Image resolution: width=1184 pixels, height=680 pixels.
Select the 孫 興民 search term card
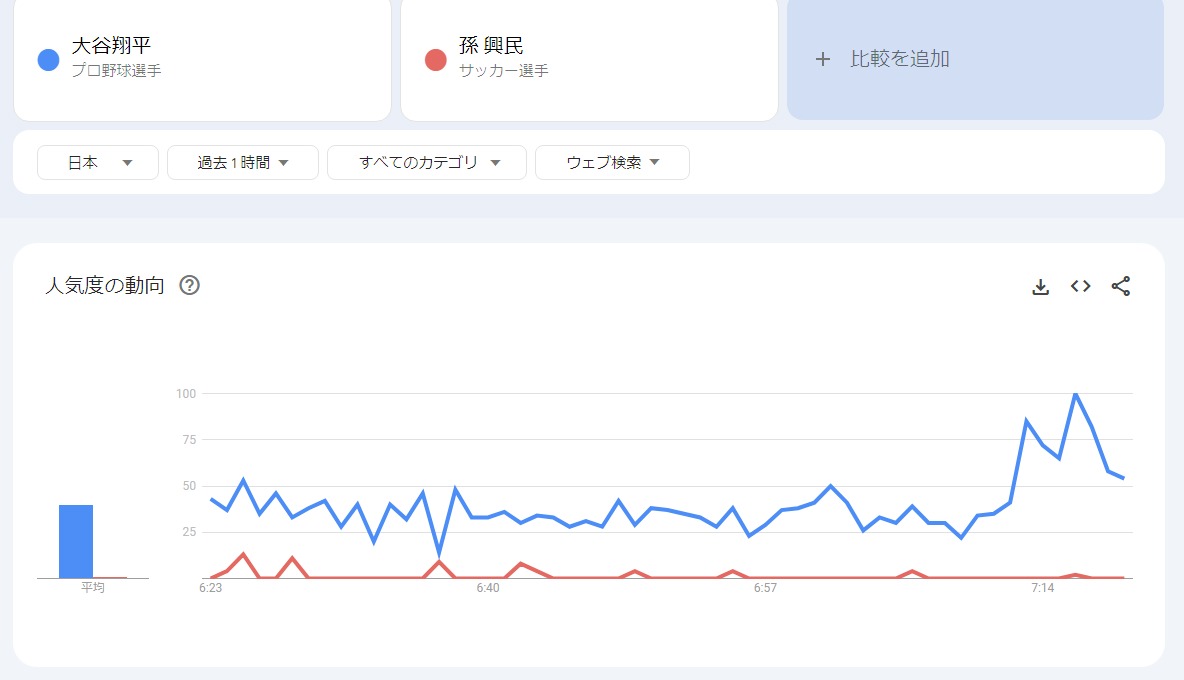point(589,59)
